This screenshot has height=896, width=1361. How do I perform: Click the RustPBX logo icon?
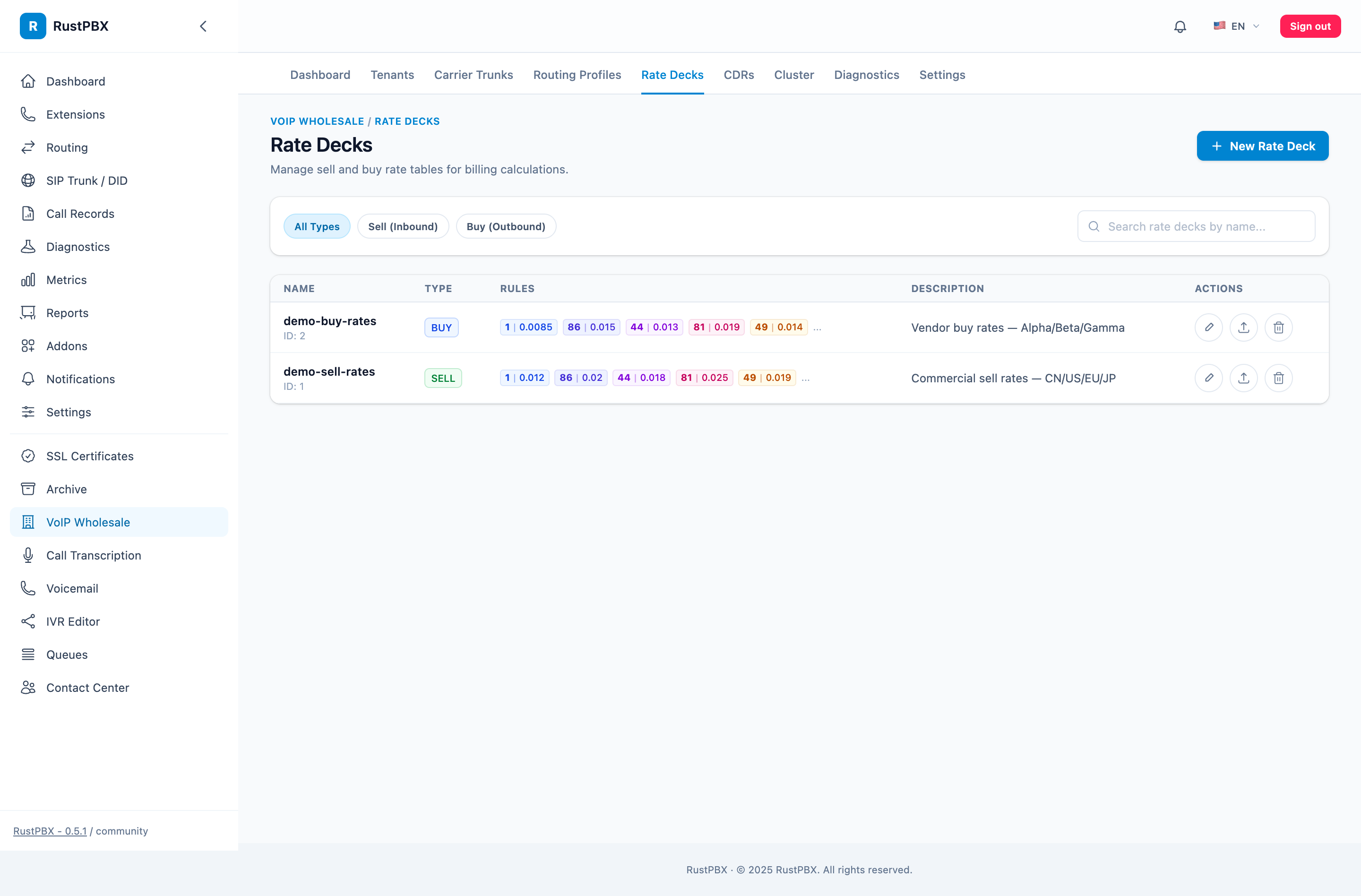(x=33, y=26)
